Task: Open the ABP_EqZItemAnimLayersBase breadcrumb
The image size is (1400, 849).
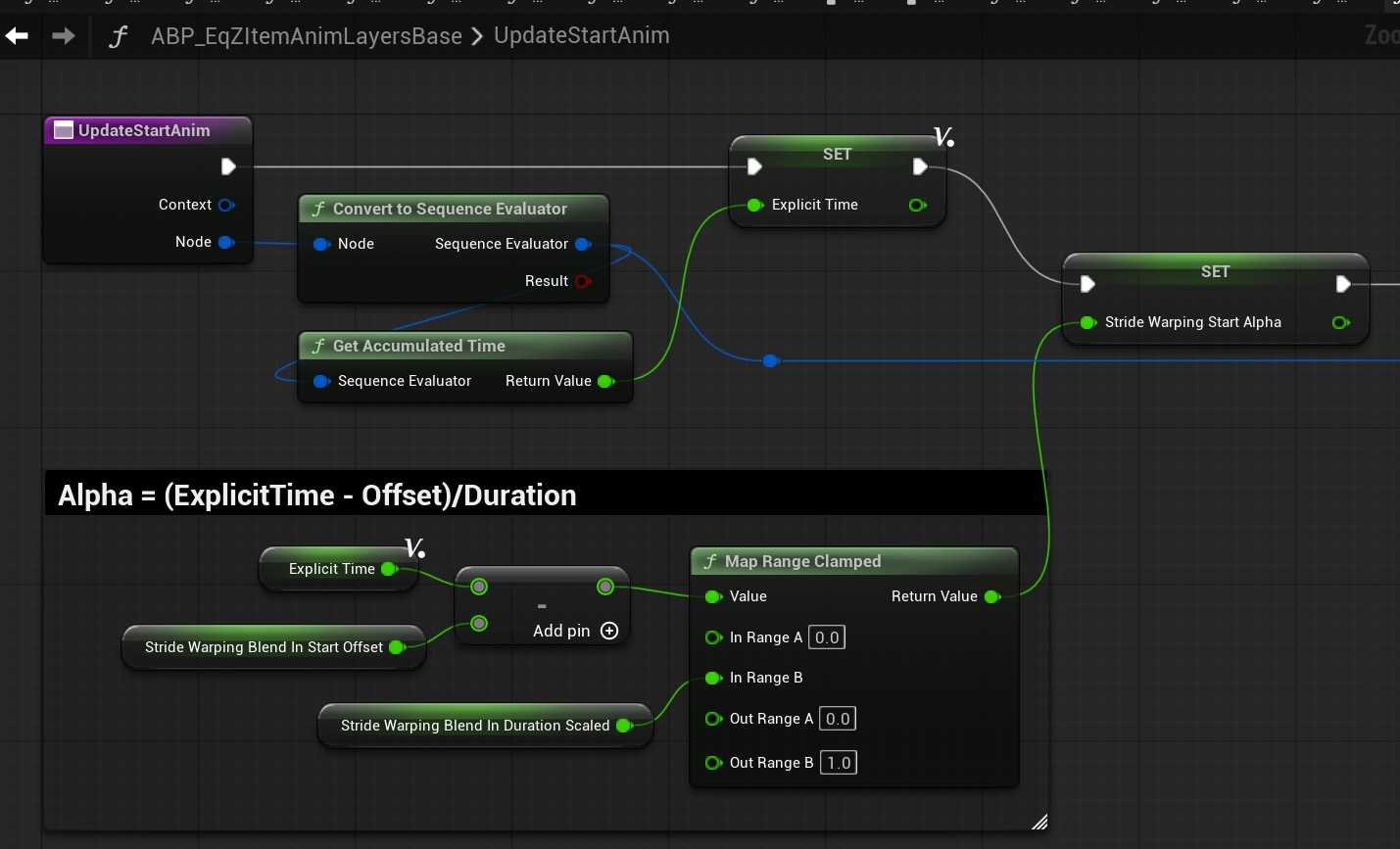Action: tap(306, 36)
